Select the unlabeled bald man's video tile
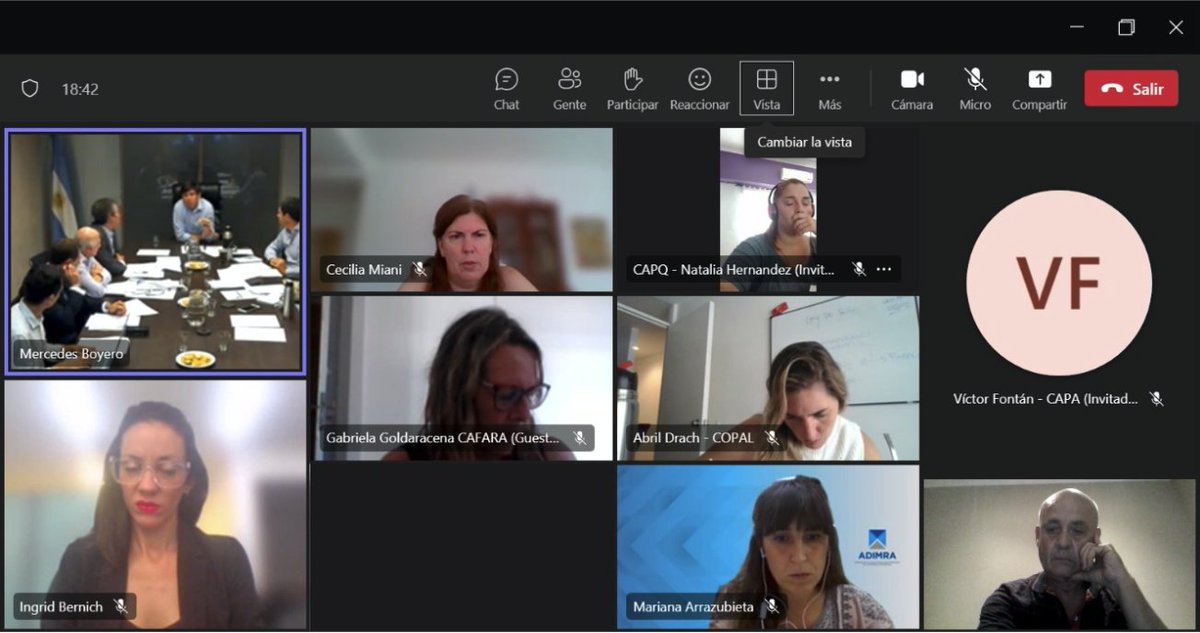Viewport: 1200px width, 633px height. 1059,554
